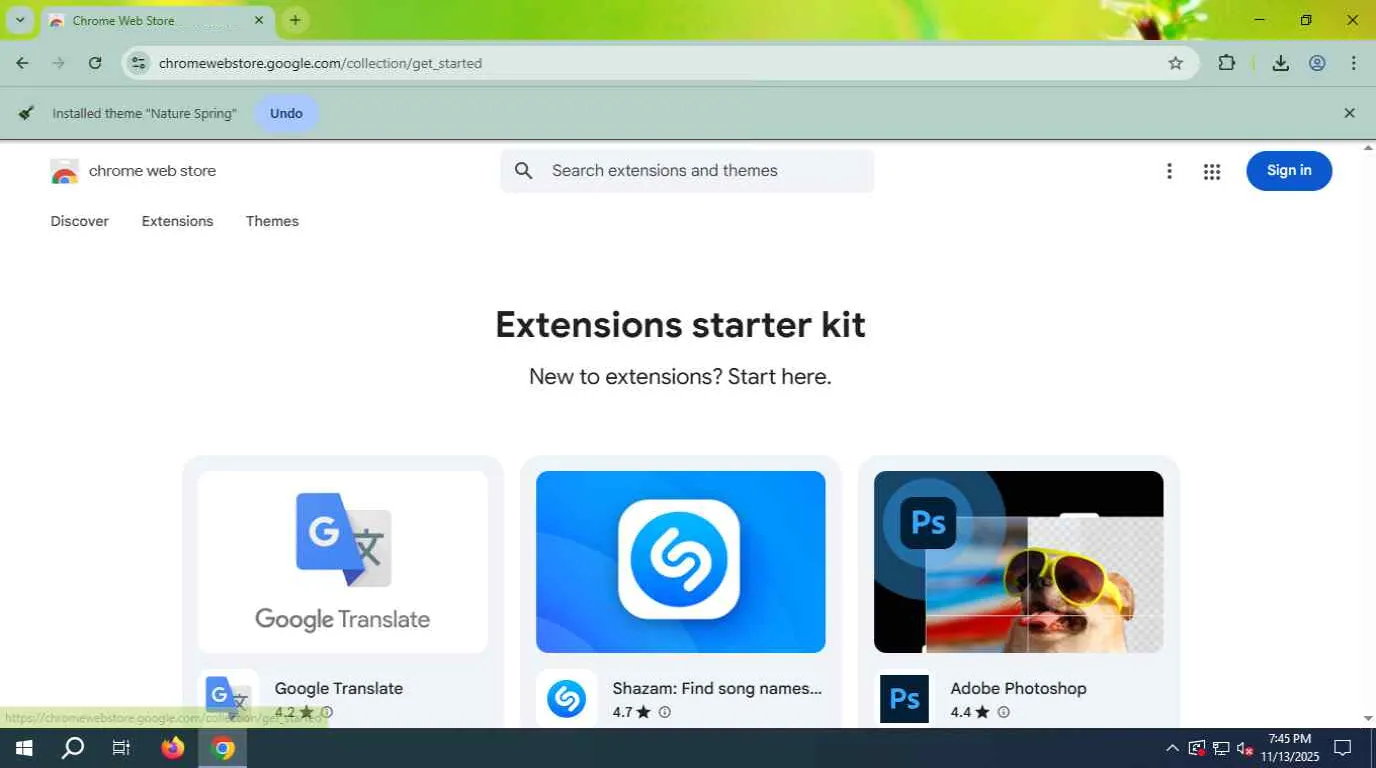Click the rating info icon for Shazam
Image resolution: width=1376 pixels, height=768 pixels.
[x=665, y=712]
